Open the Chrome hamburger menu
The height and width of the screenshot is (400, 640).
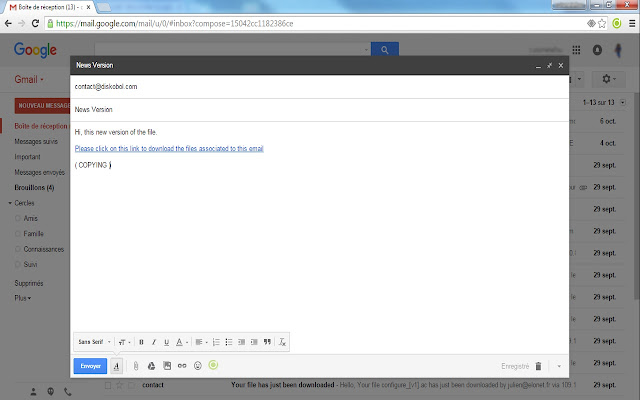(x=632, y=24)
